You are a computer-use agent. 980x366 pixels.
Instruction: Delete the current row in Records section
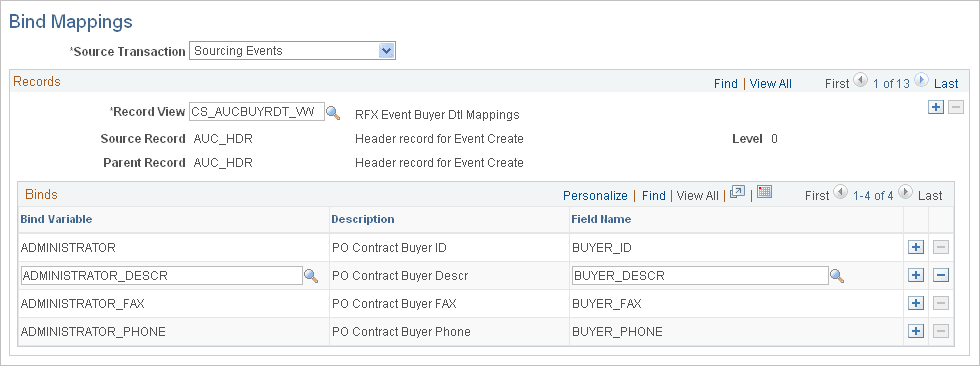pos(956,107)
